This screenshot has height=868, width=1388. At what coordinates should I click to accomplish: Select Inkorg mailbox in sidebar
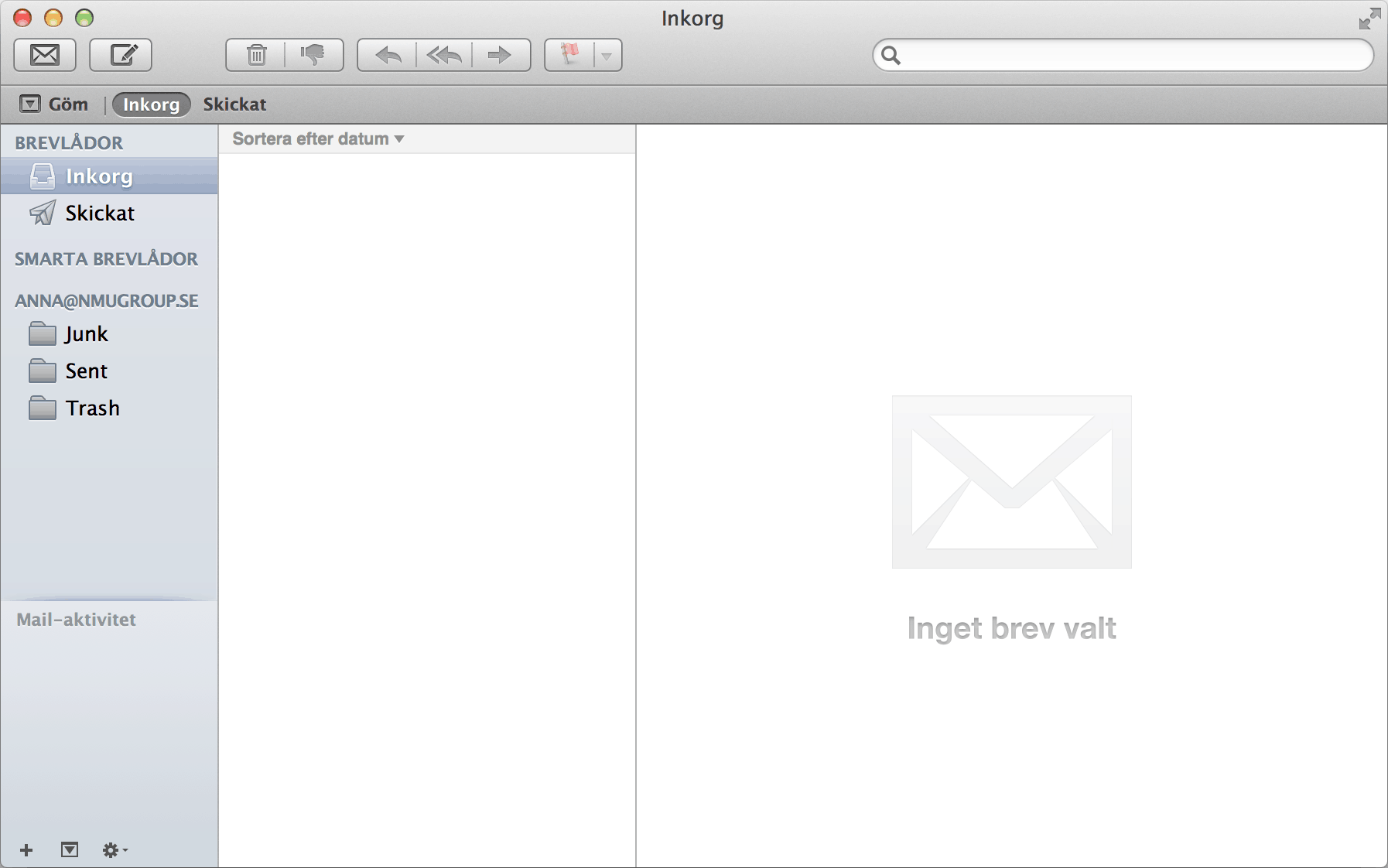109,176
